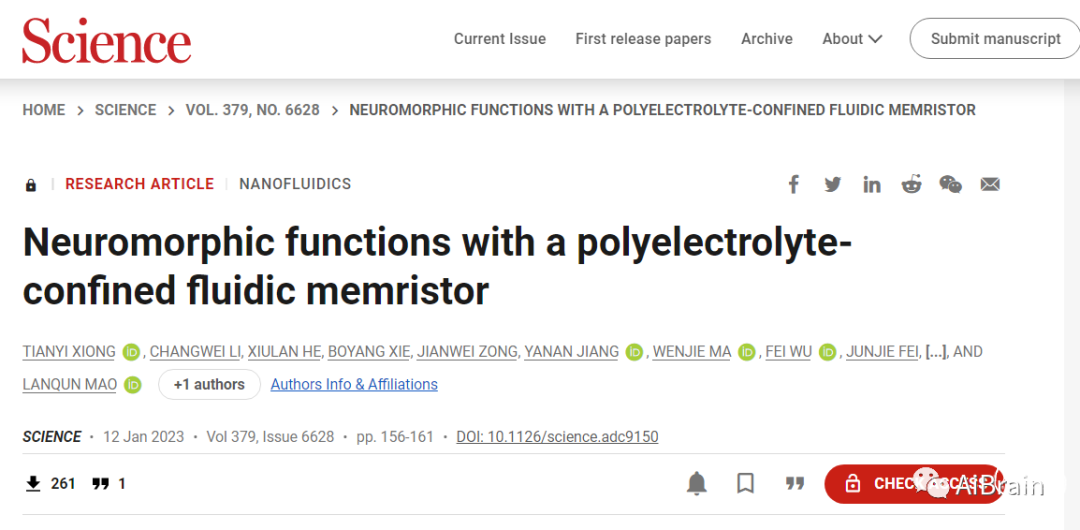The width and height of the screenshot is (1080, 530).
Task: Expand the +1 authors list
Action: click(209, 384)
